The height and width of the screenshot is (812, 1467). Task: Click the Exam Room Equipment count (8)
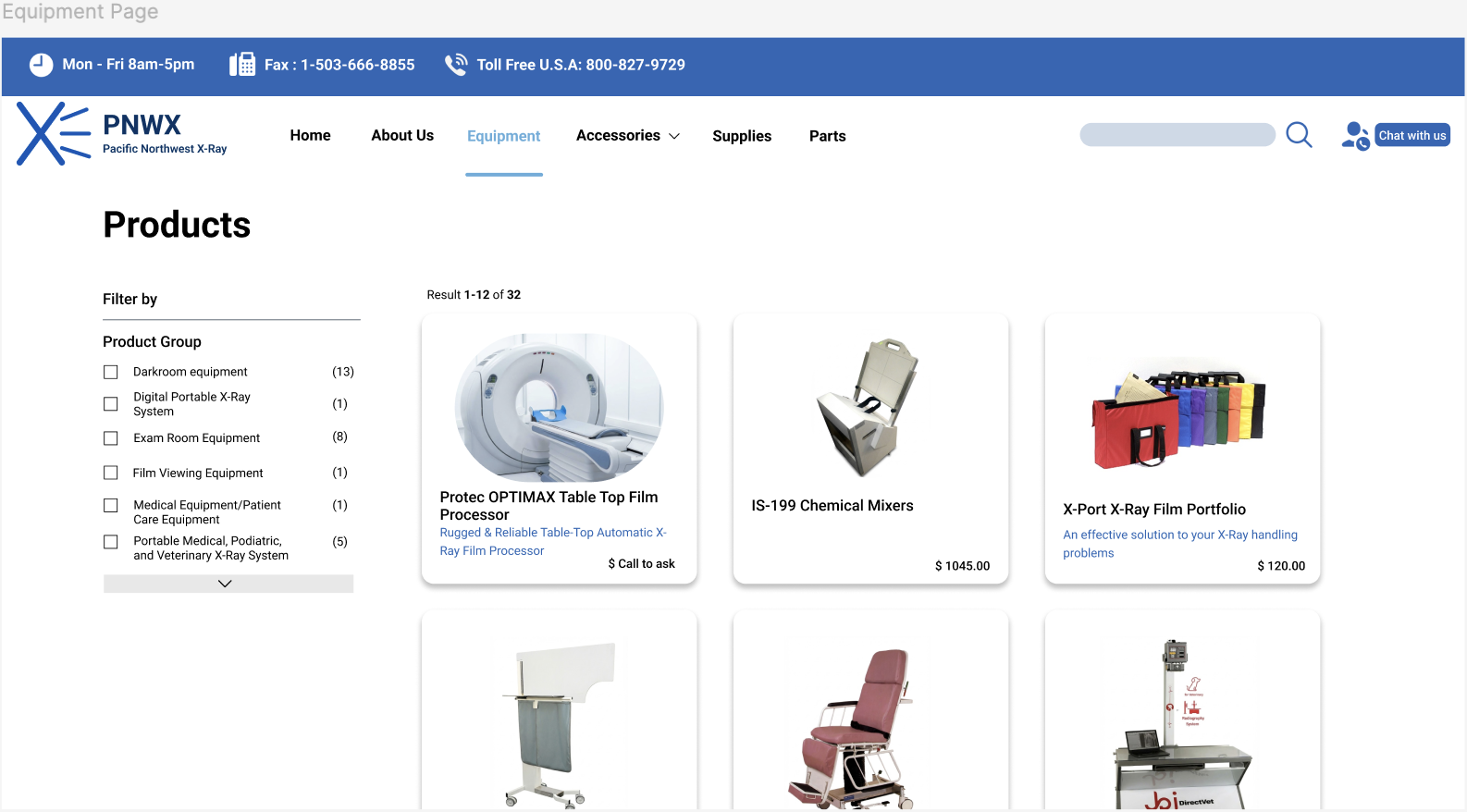tap(339, 437)
